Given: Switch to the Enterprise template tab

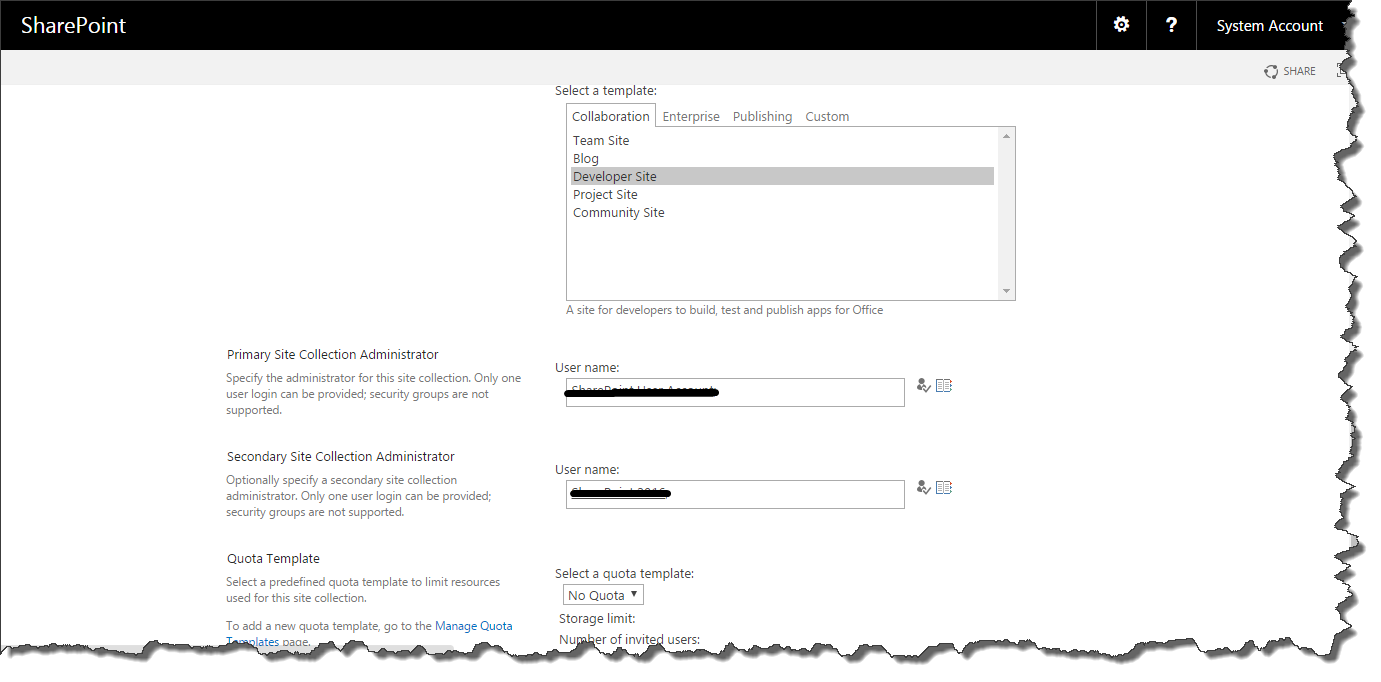Looking at the screenshot, I should (691, 116).
